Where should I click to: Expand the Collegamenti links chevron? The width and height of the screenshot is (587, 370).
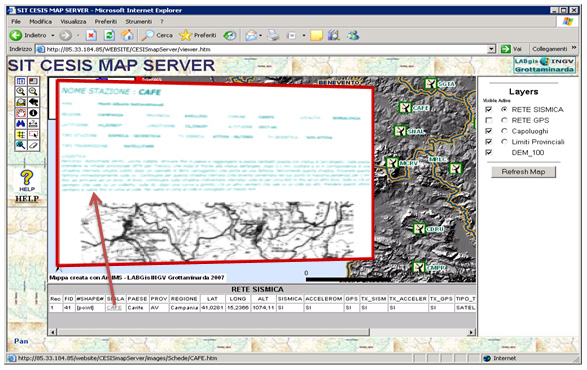point(574,48)
